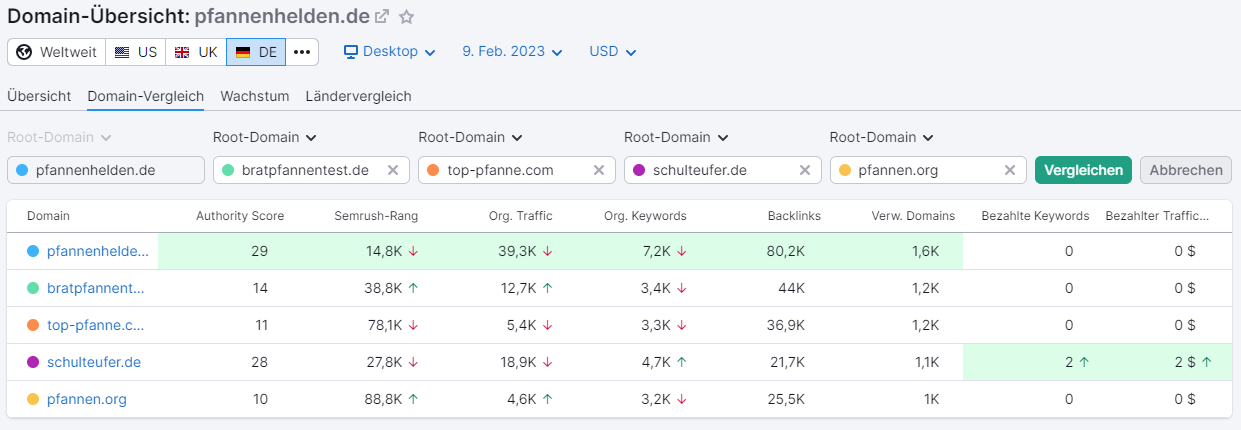1241x430 pixels.
Task: Switch database to UK
Action: pos(196,52)
